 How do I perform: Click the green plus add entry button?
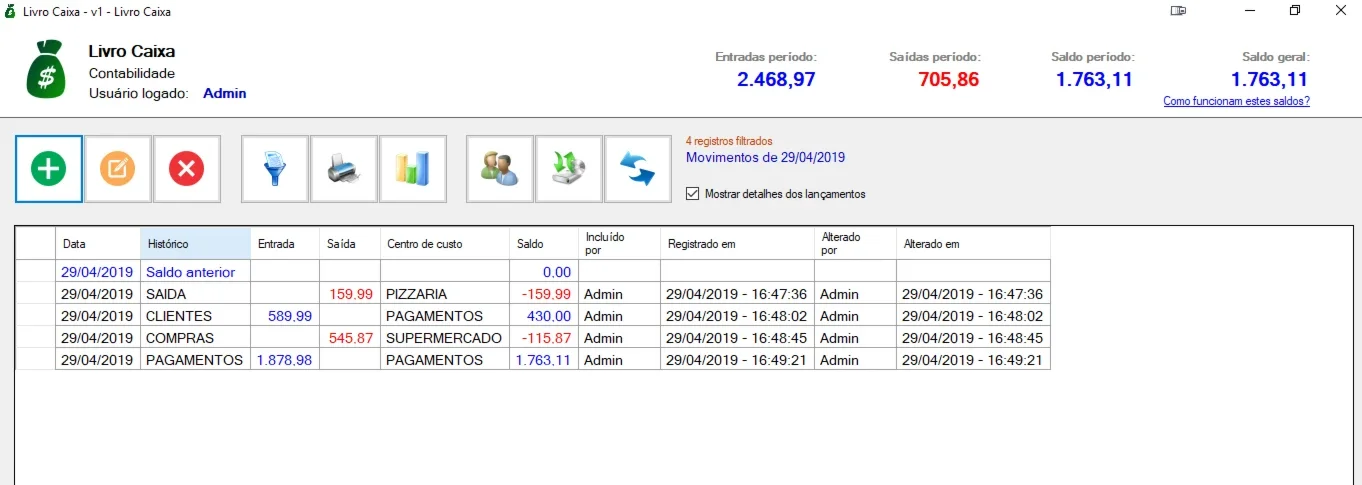pyautogui.click(x=48, y=169)
